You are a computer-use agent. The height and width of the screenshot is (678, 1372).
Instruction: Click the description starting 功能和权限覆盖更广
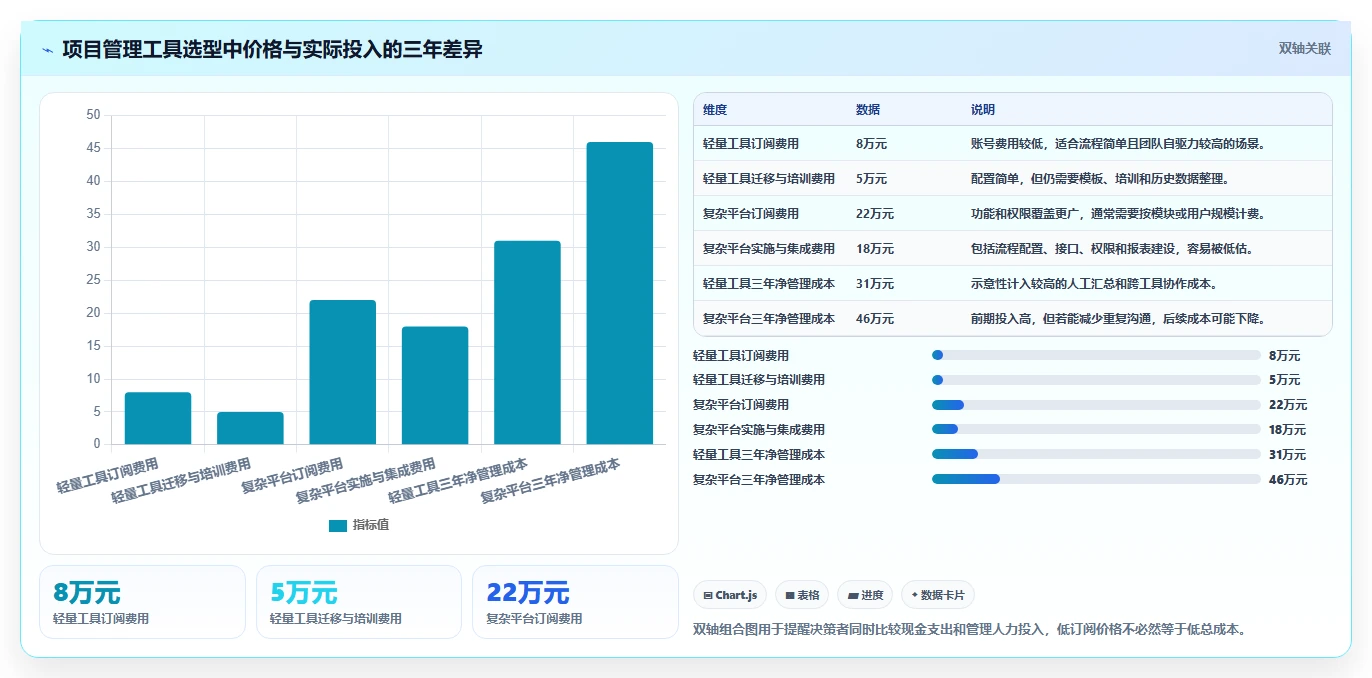click(x=1119, y=214)
